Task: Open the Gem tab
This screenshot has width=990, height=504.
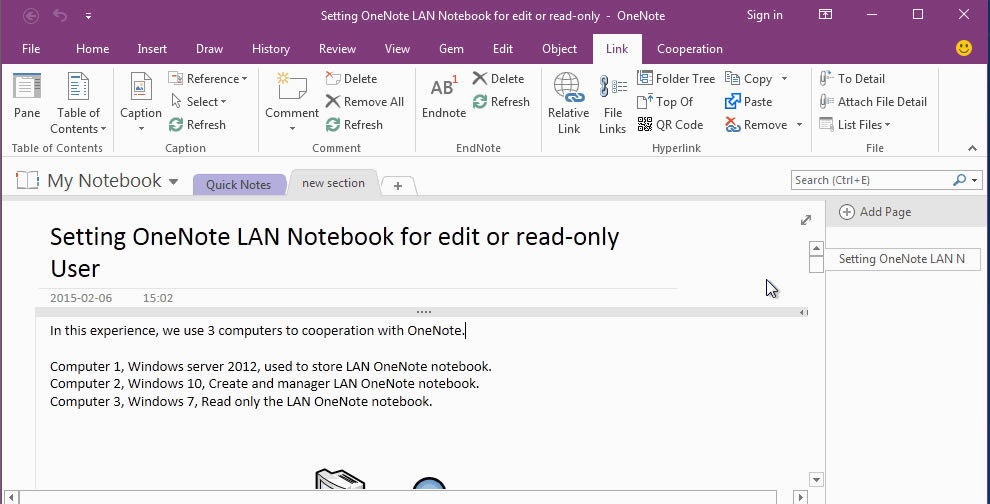Action: click(451, 49)
